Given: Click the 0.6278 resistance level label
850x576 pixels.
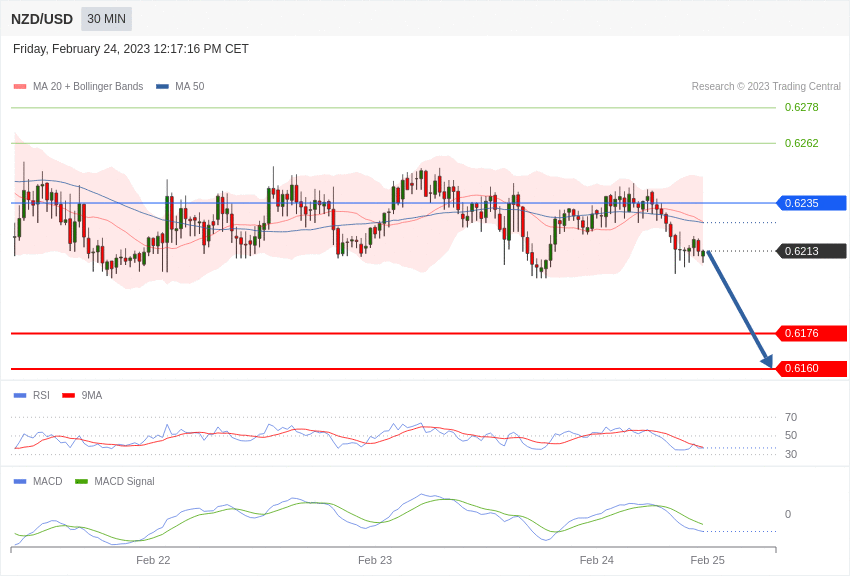Looking at the screenshot, I should coord(801,107).
